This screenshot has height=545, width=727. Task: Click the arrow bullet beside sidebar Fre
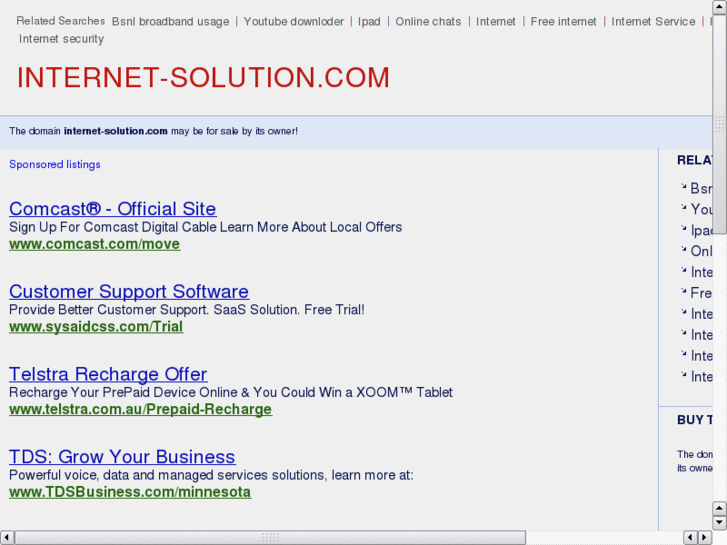(683, 291)
